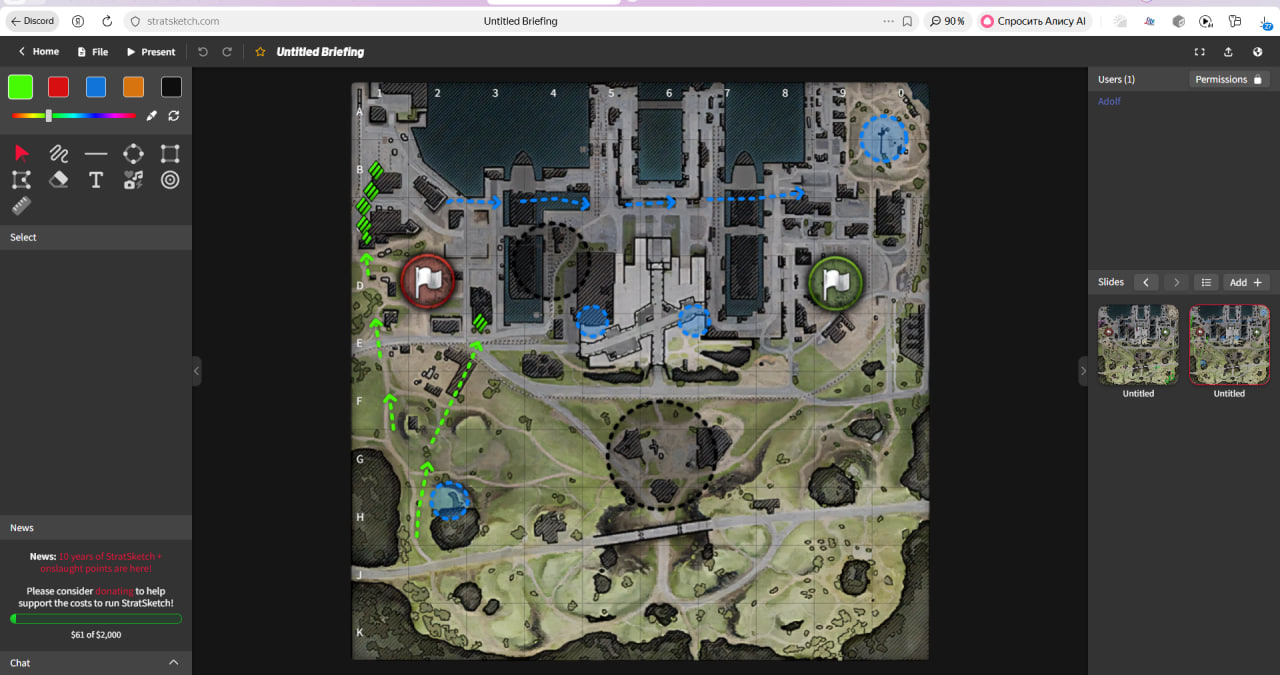Select the rectangle shape tool
The width and height of the screenshot is (1280, 675).
[170, 153]
